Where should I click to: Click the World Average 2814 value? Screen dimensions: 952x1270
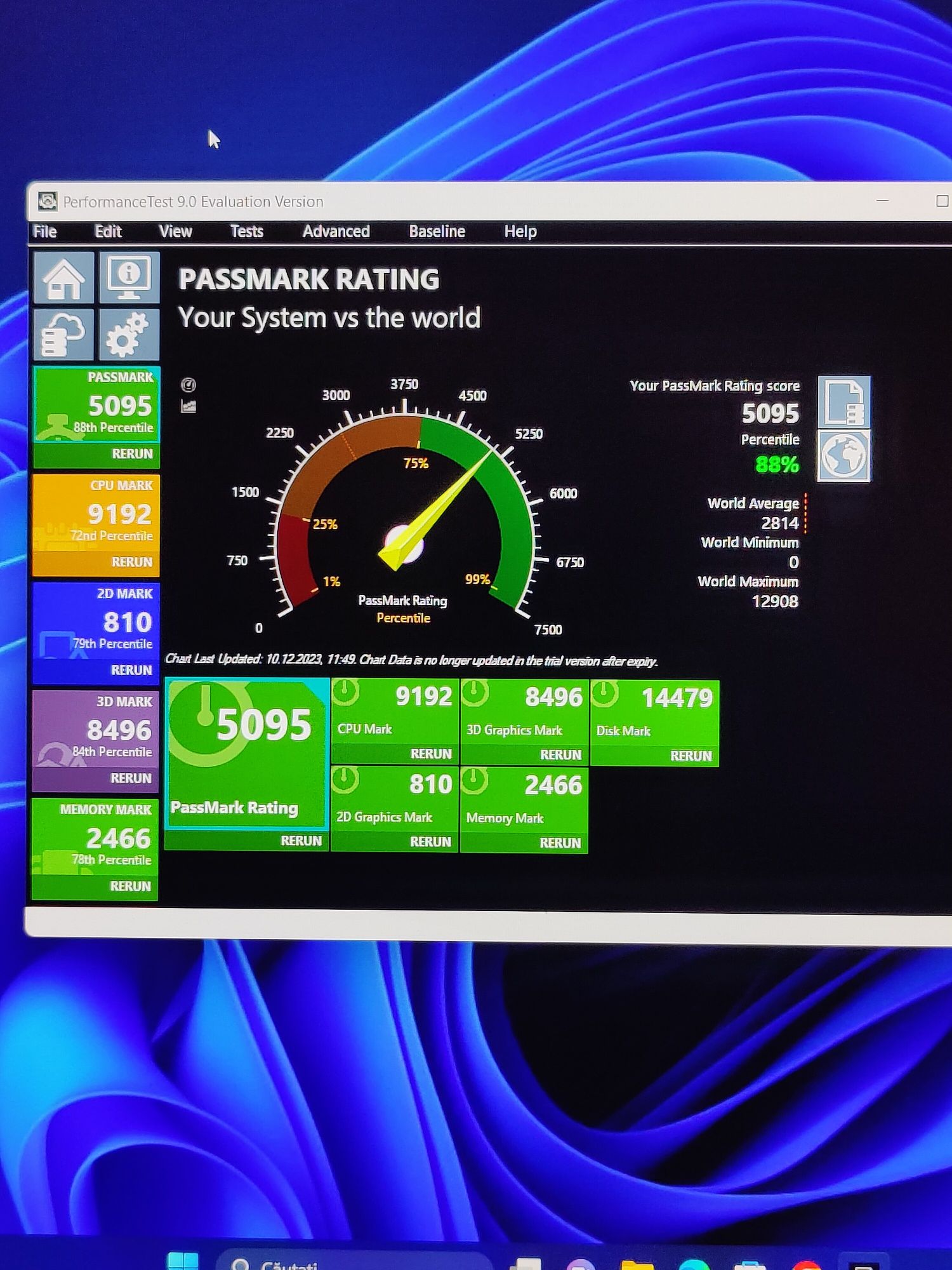[x=779, y=523]
